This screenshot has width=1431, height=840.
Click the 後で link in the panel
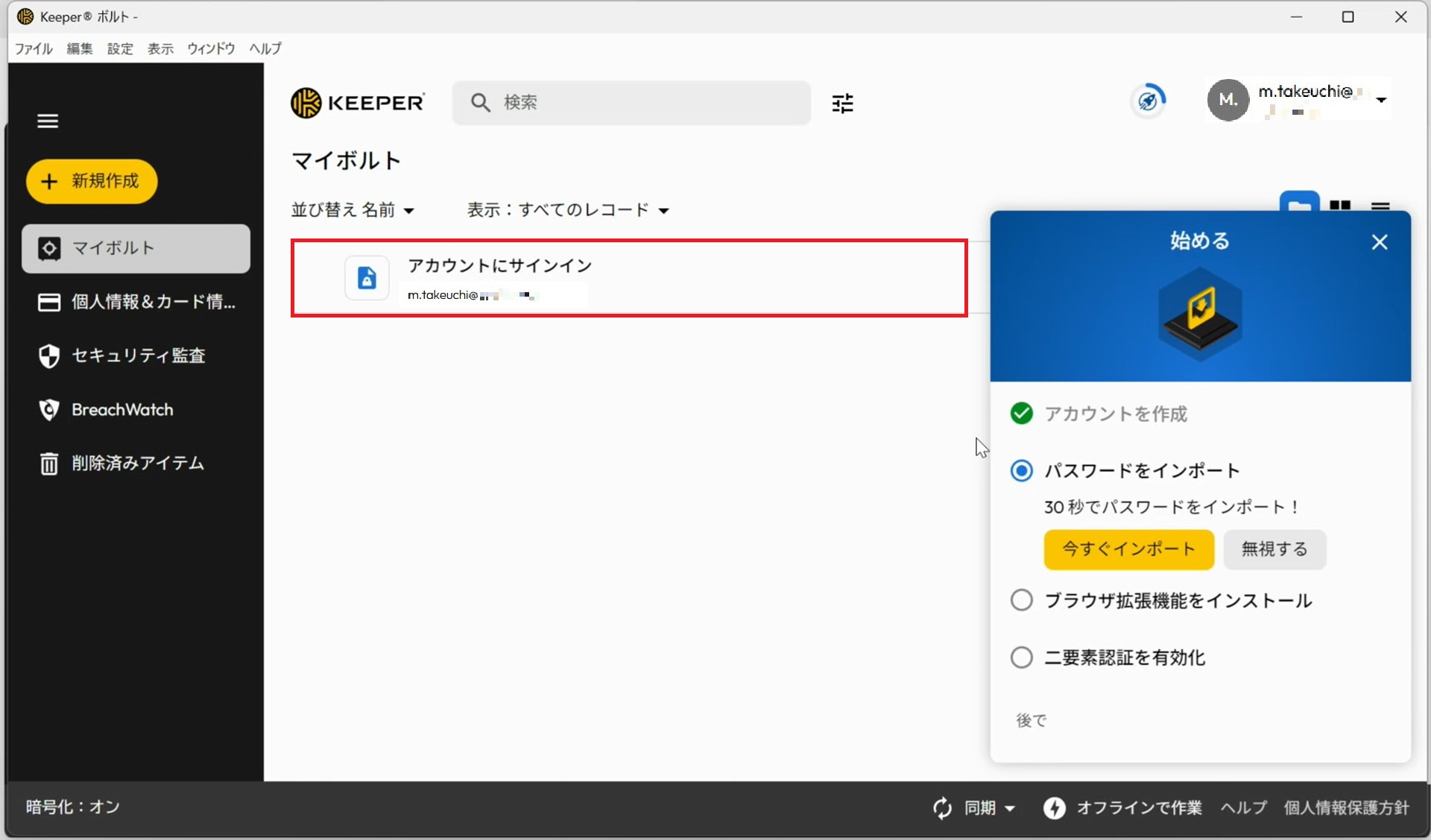1031,720
